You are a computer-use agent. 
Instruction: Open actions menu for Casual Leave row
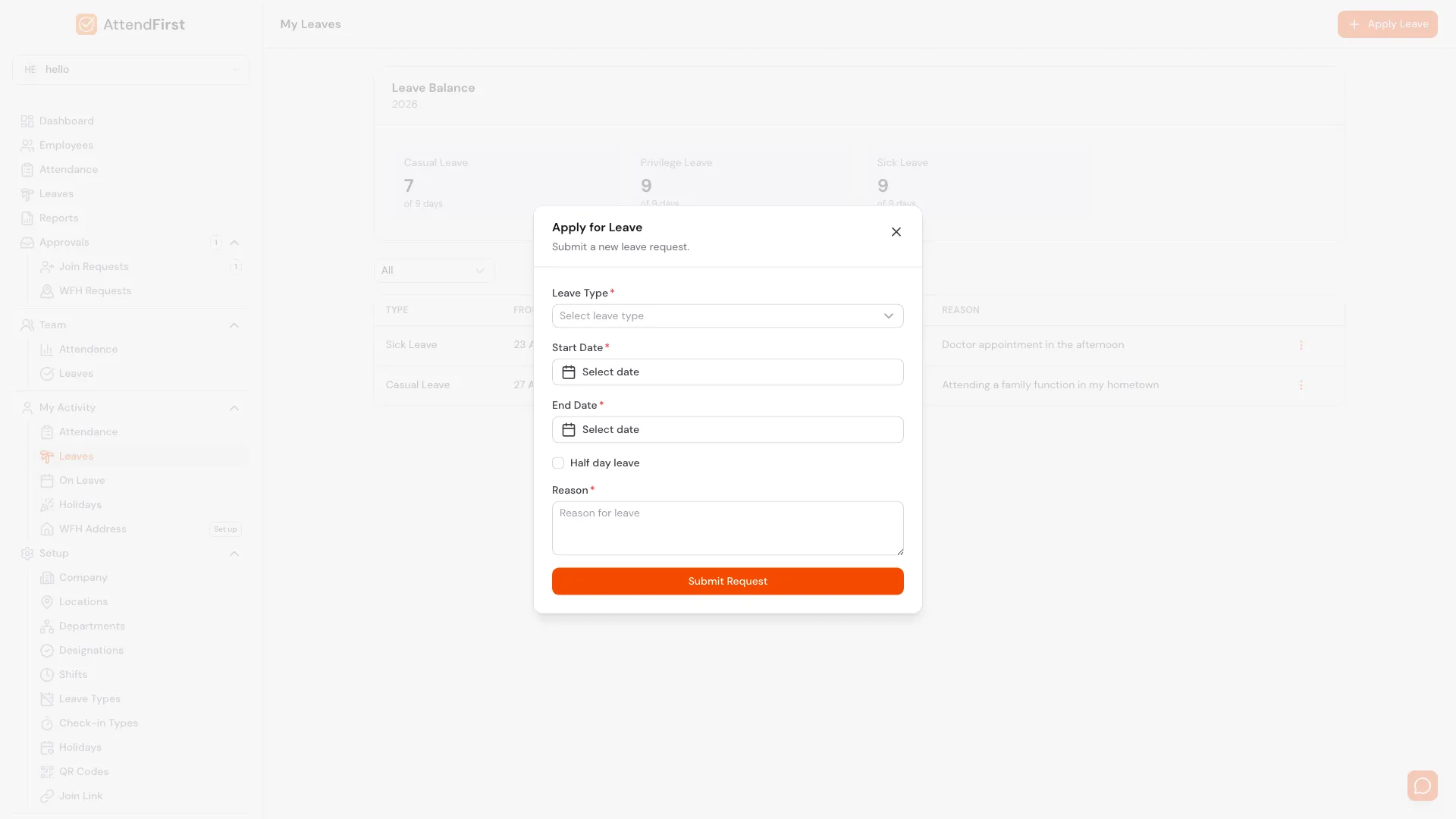pos(1301,385)
